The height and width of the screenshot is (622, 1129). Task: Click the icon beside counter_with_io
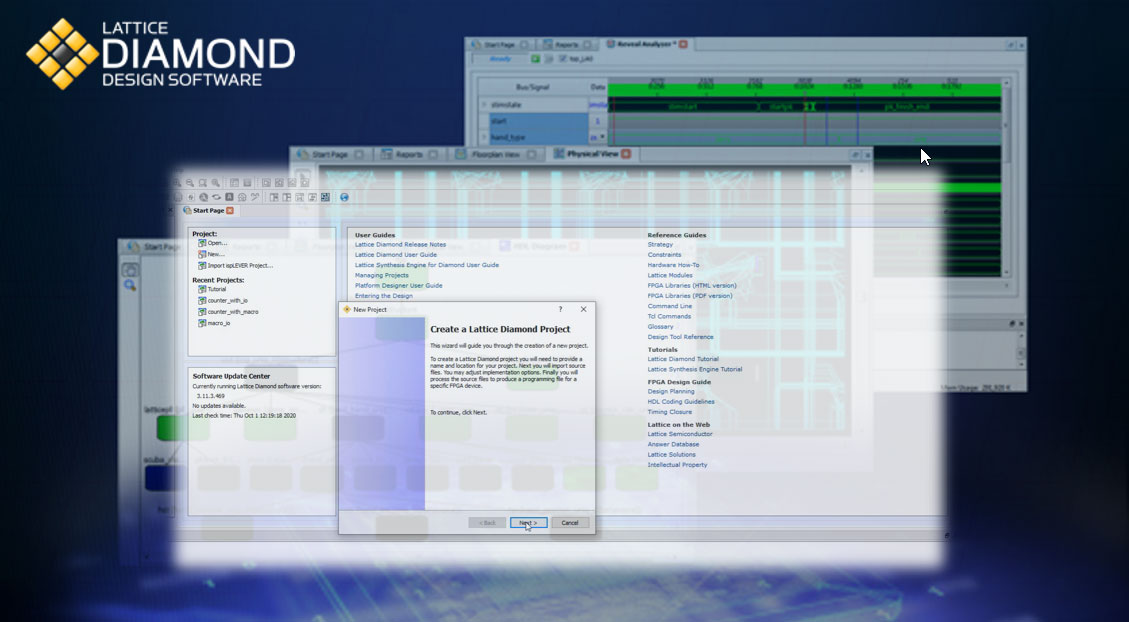[202, 301]
